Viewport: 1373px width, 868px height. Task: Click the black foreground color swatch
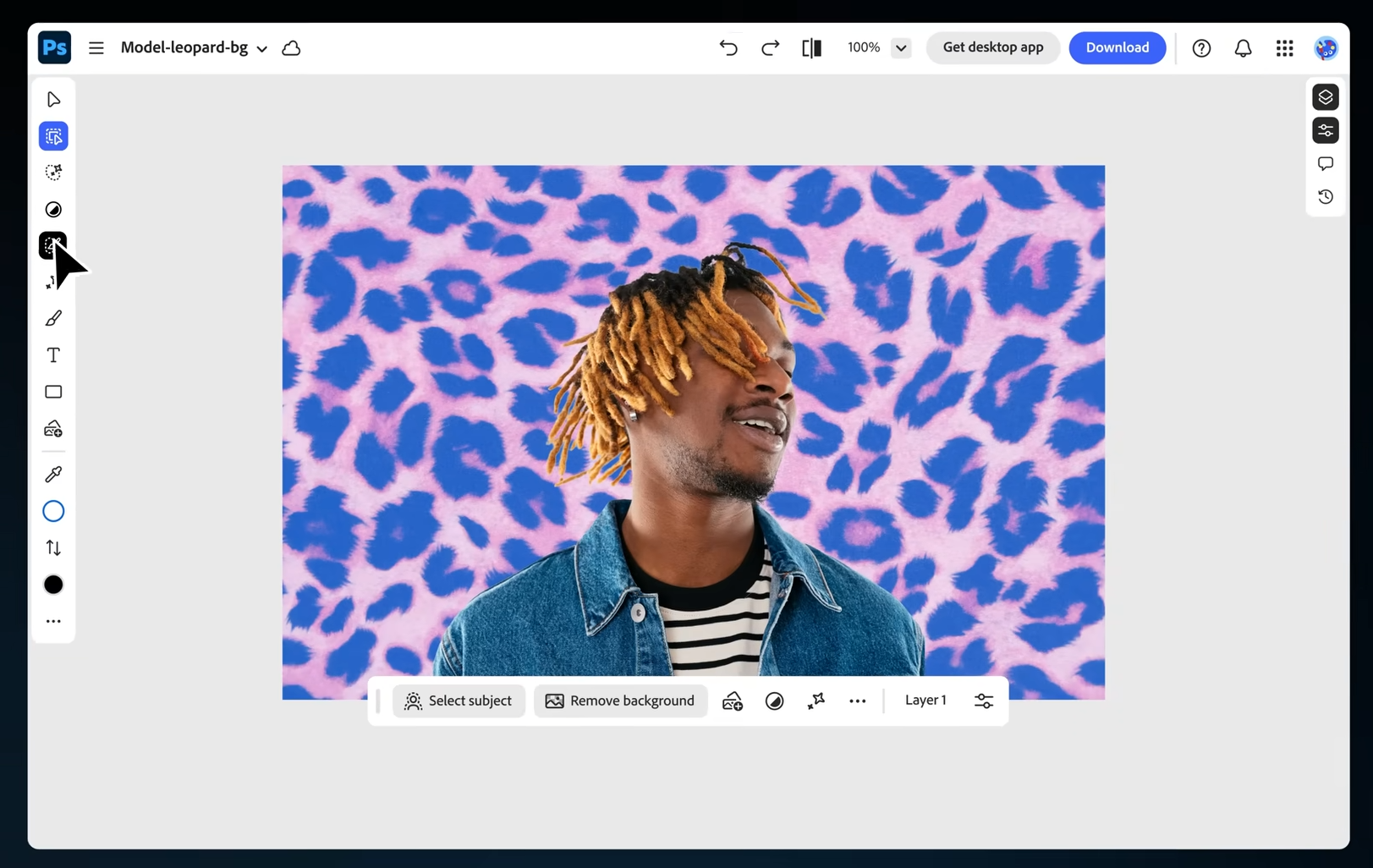53,585
